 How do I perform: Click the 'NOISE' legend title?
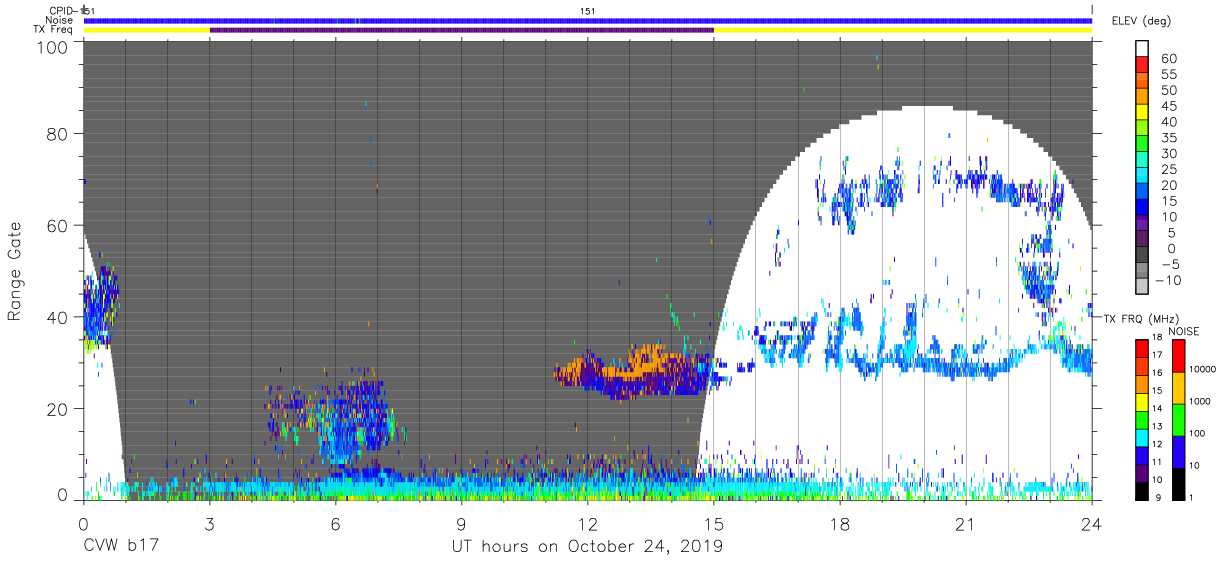[1182, 331]
